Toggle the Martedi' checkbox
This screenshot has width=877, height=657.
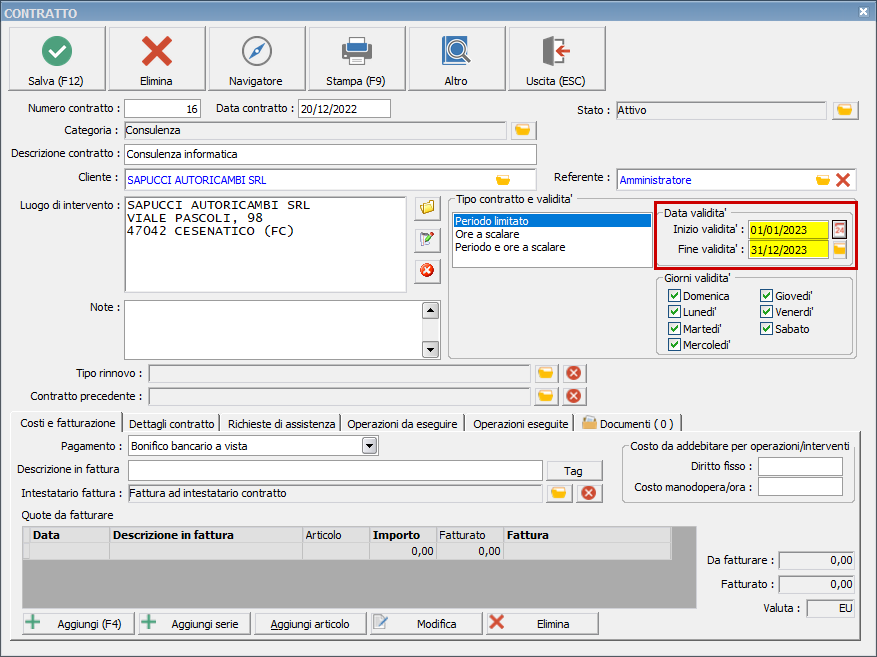coord(675,329)
